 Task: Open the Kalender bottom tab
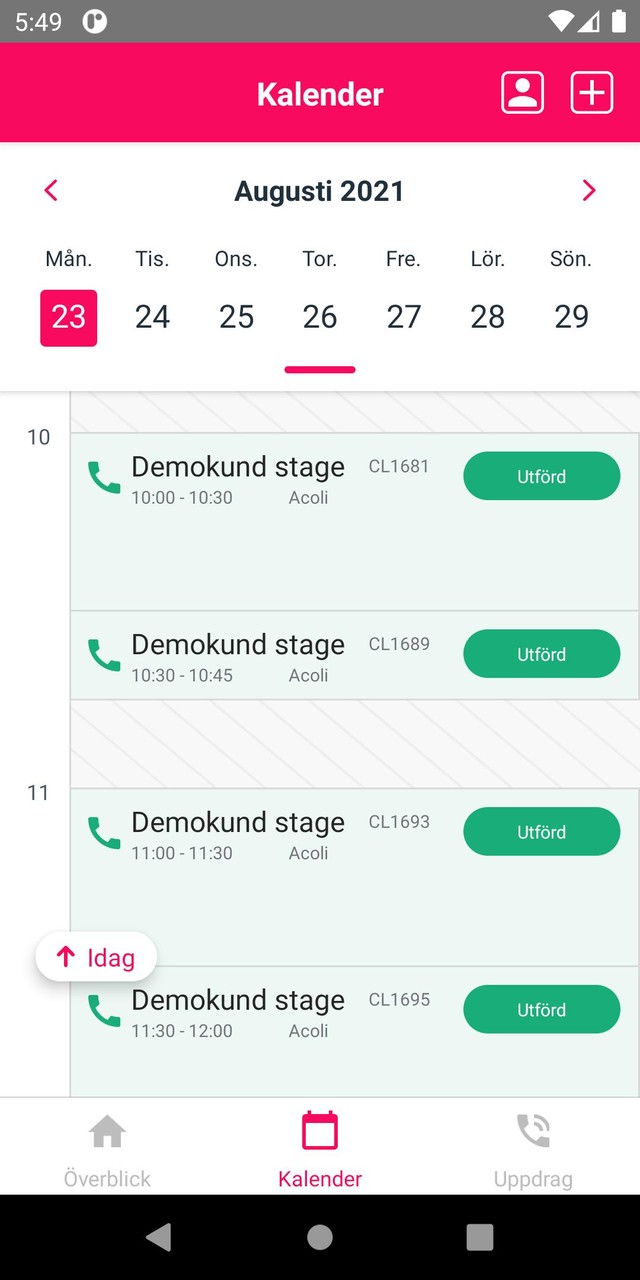coord(320,1150)
